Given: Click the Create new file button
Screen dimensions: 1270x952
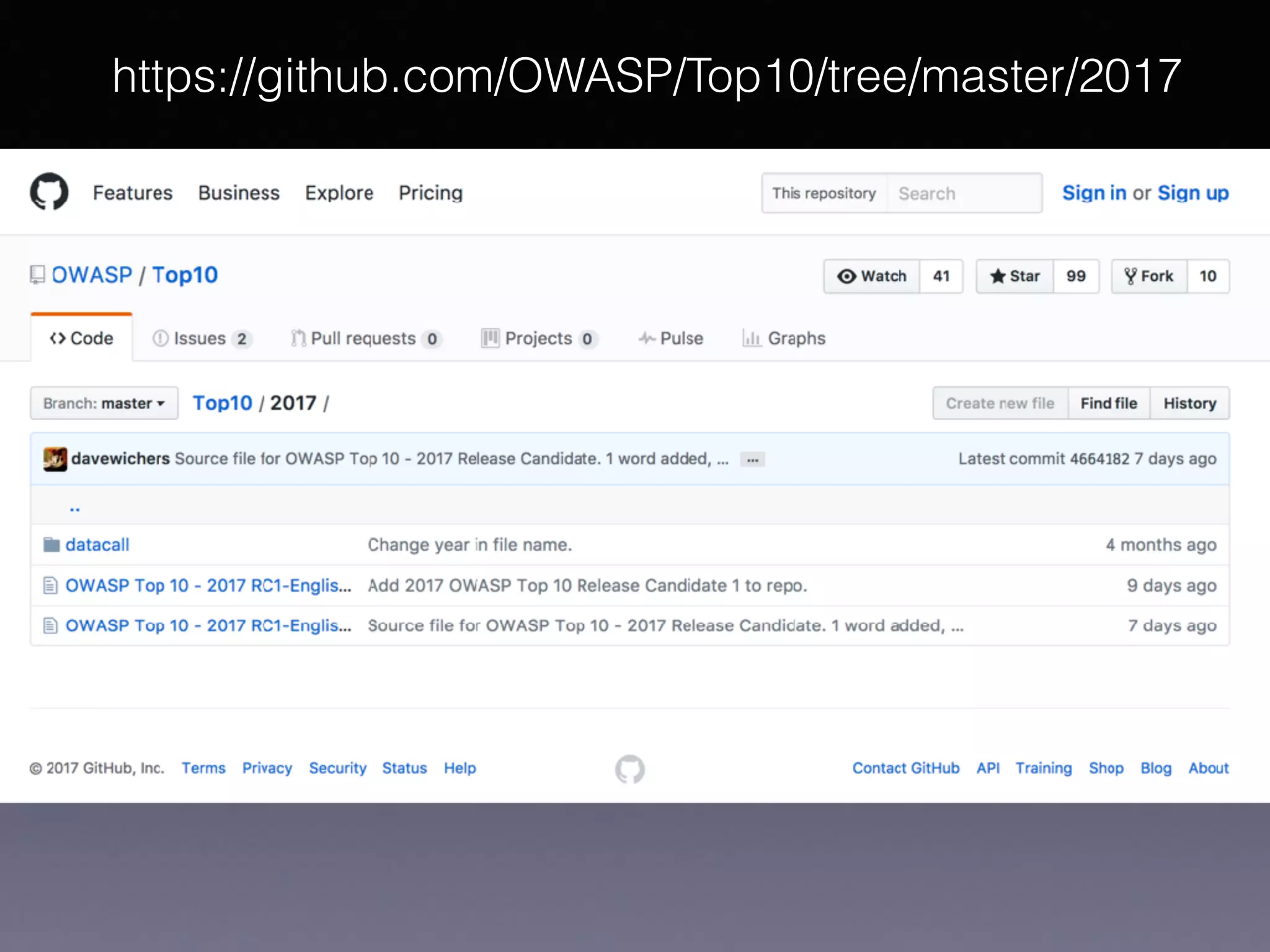Looking at the screenshot, I should pyautogui.click(x=1000, y=403).
